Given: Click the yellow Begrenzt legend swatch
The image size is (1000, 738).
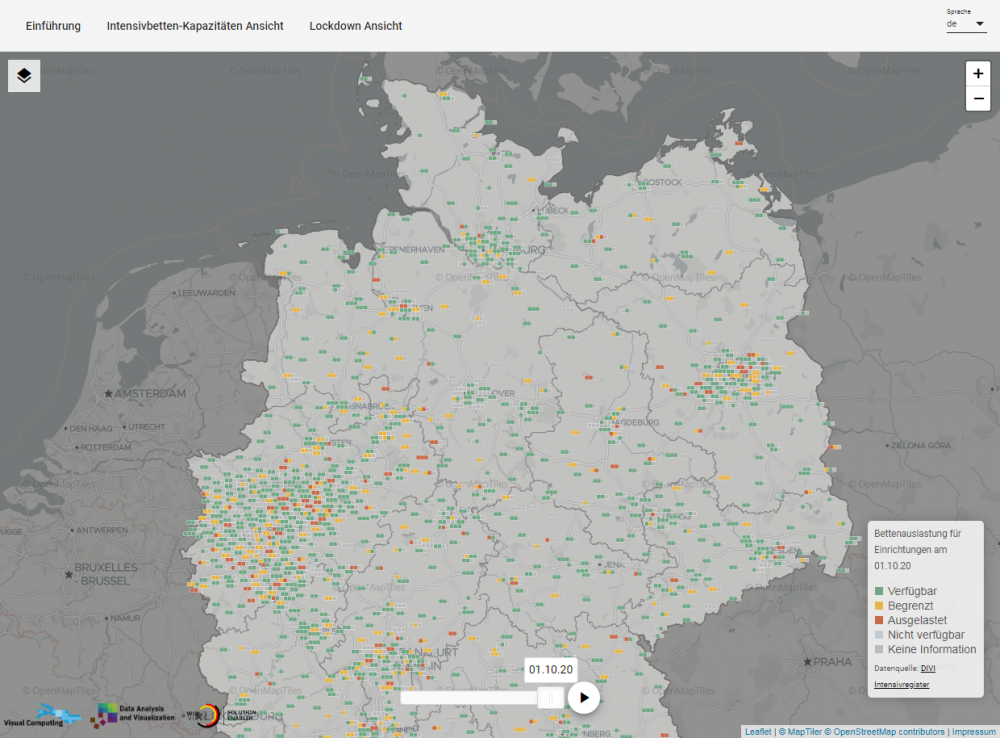Looking at the screenshot, I should tap(879, 606).
